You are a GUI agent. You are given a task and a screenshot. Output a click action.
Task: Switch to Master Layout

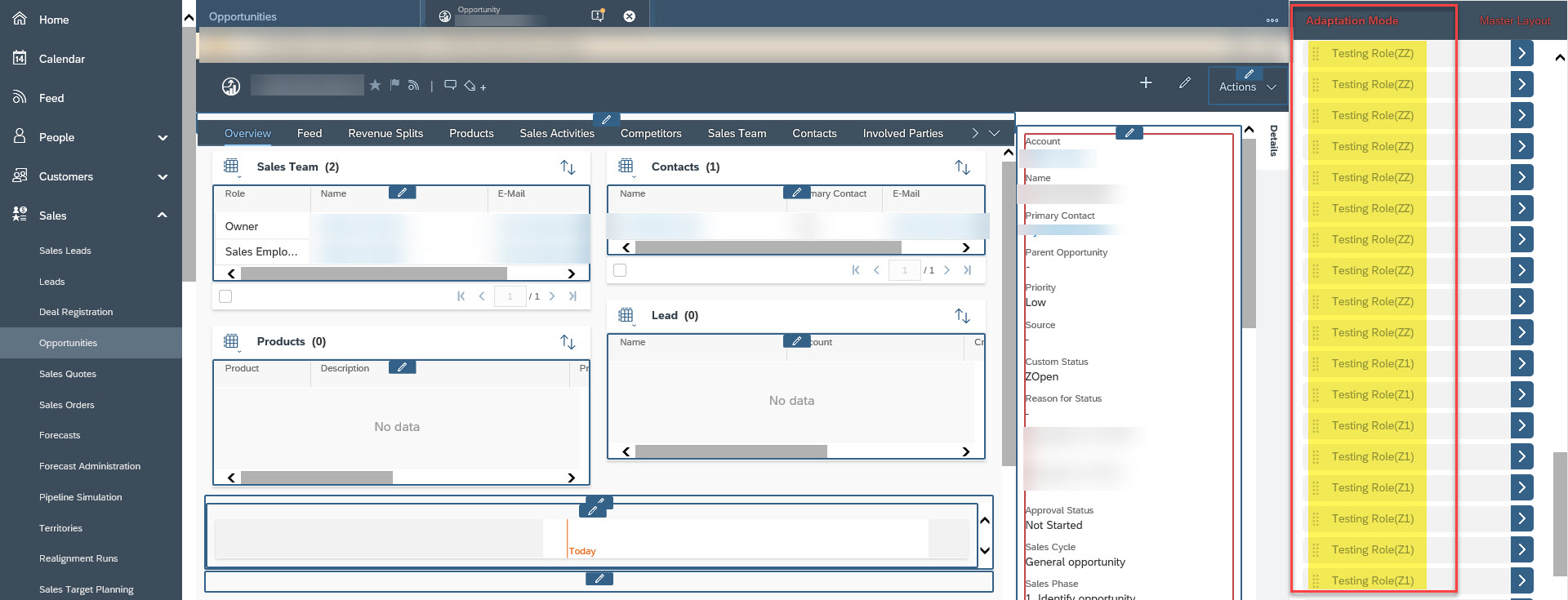pyautogui.click(x=1515, y=20)
